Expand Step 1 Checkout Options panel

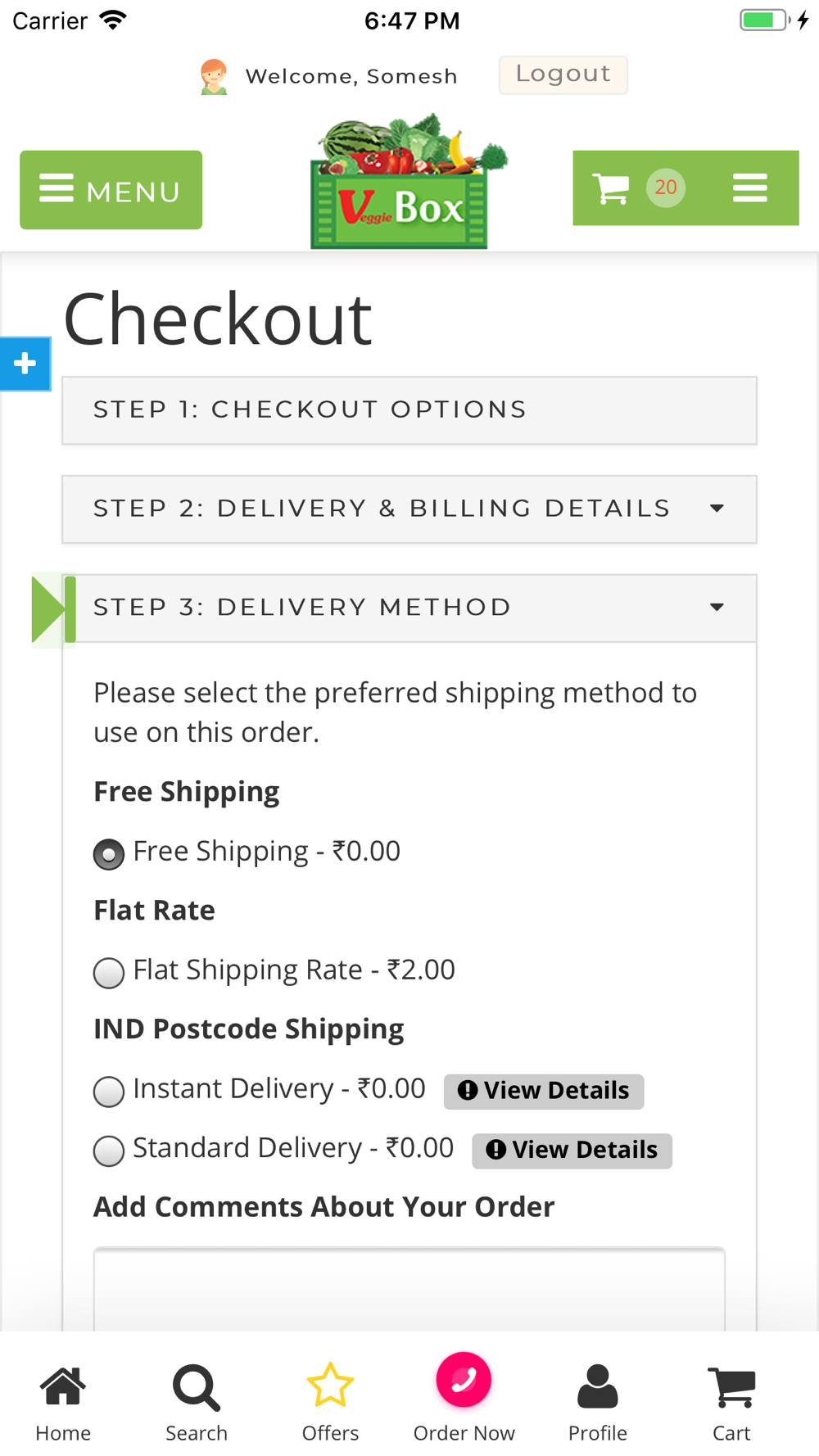[x=409, y=410]
